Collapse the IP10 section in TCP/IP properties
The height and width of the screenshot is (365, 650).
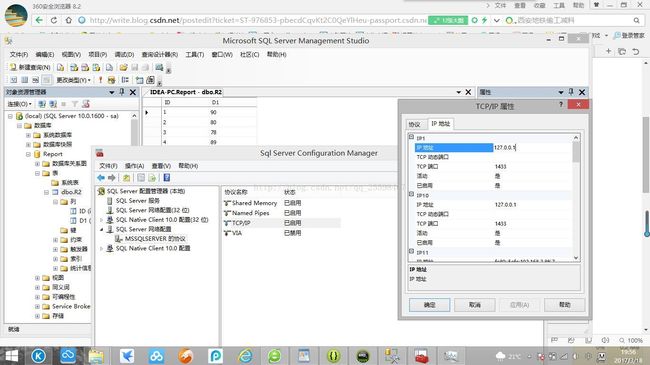[411, 194]
